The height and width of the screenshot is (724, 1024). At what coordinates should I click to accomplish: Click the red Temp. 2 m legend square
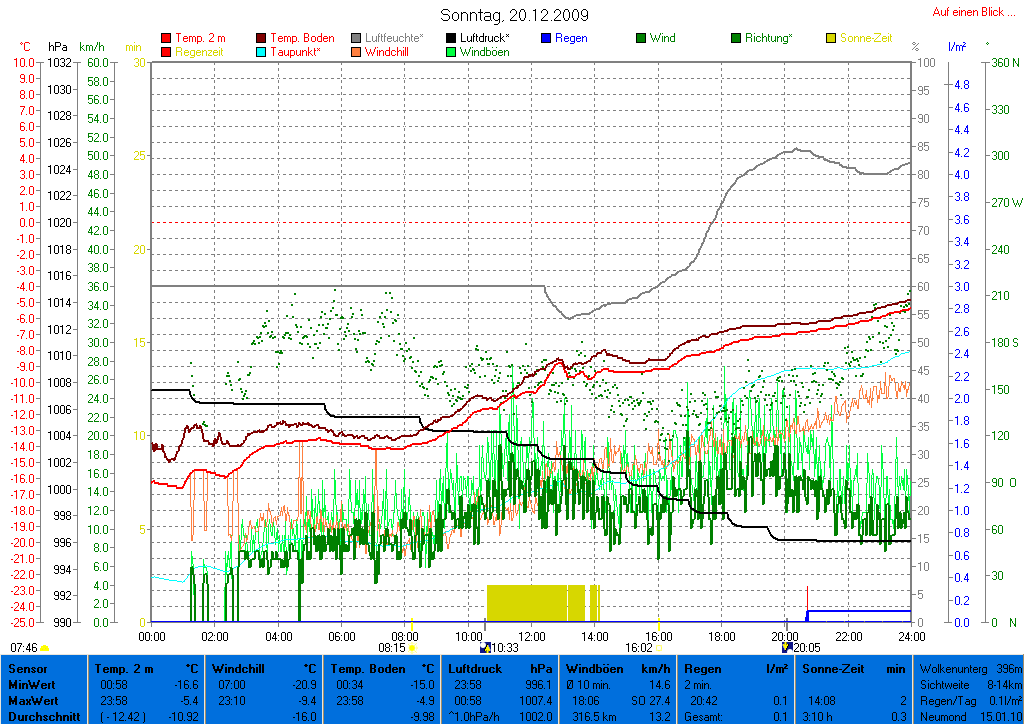[x=166, y=39]
